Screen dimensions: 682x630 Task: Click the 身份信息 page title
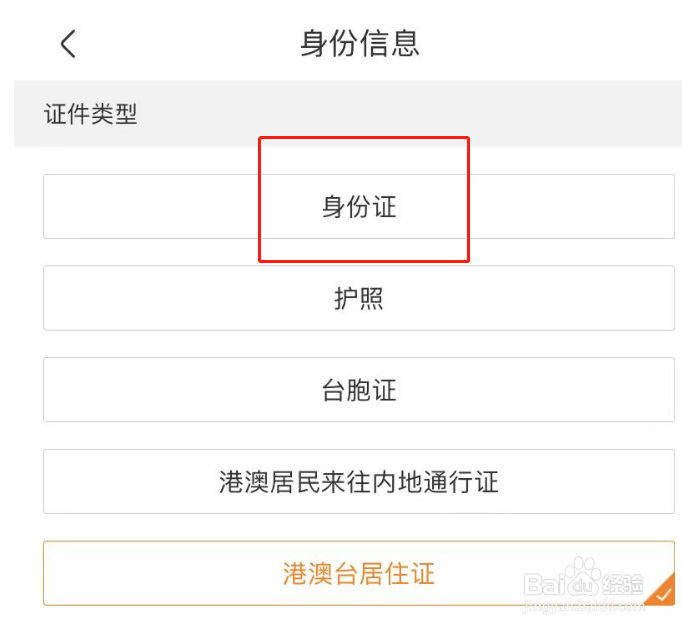(360, 44)
